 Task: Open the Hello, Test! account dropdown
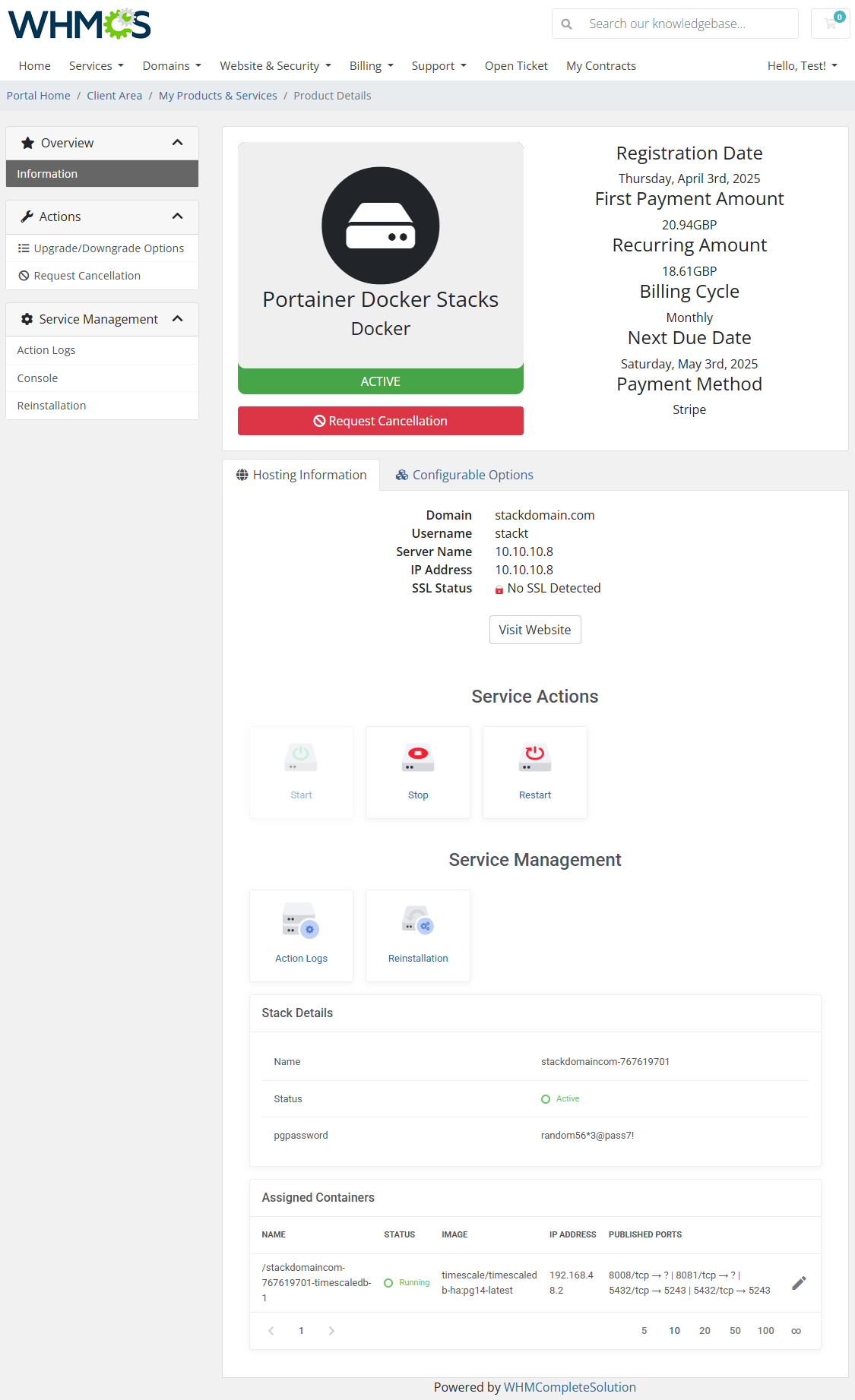tap(803, 66)
